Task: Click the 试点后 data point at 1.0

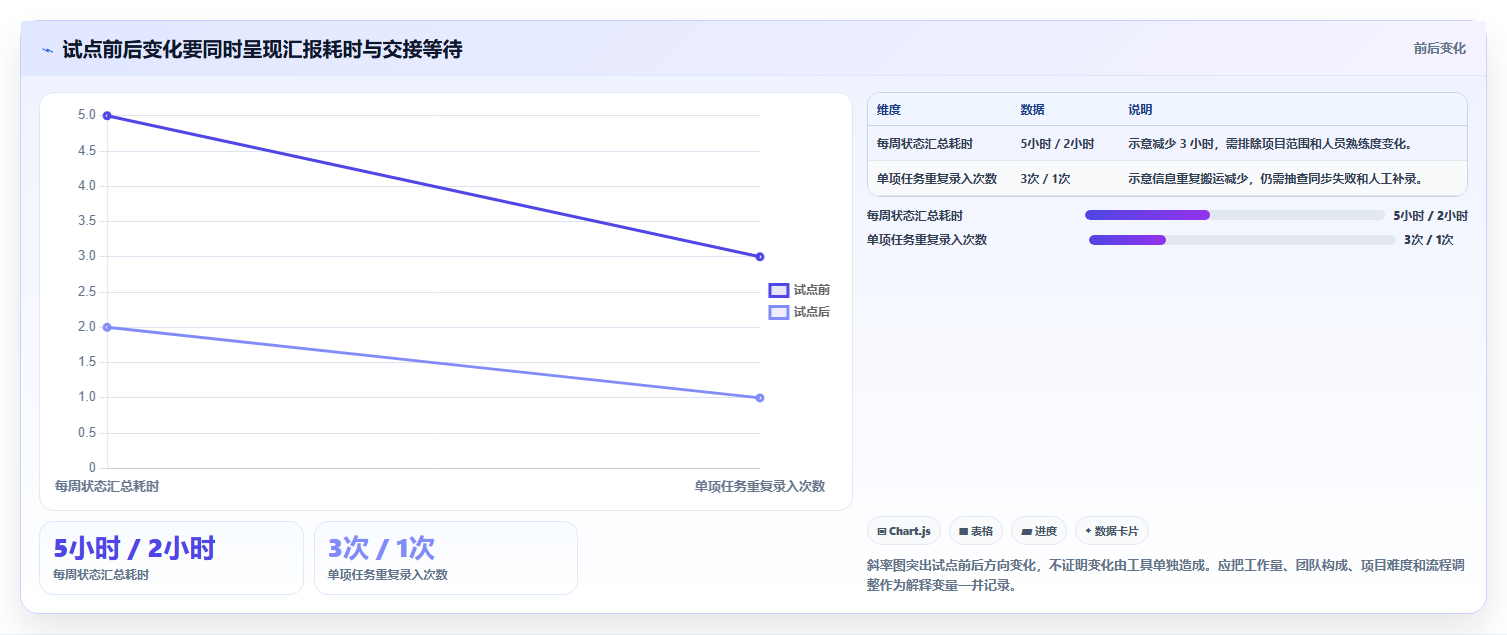Action: click(x=760, y=398)
